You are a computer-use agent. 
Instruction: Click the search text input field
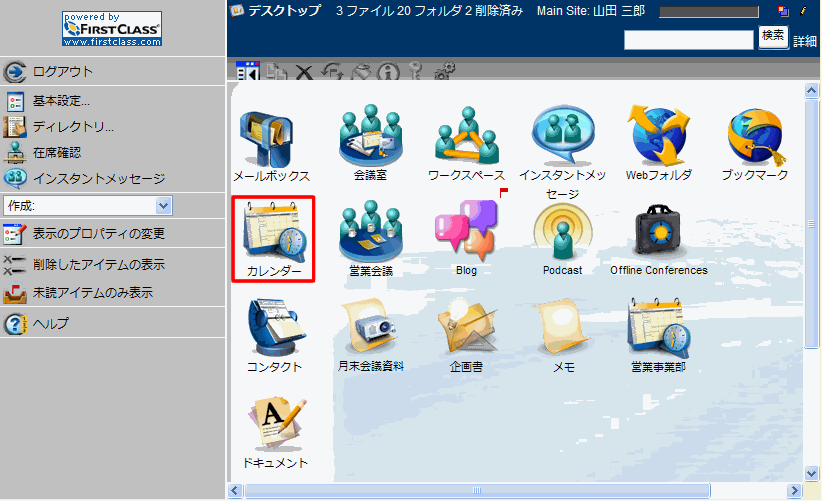(x=688, y=39)
